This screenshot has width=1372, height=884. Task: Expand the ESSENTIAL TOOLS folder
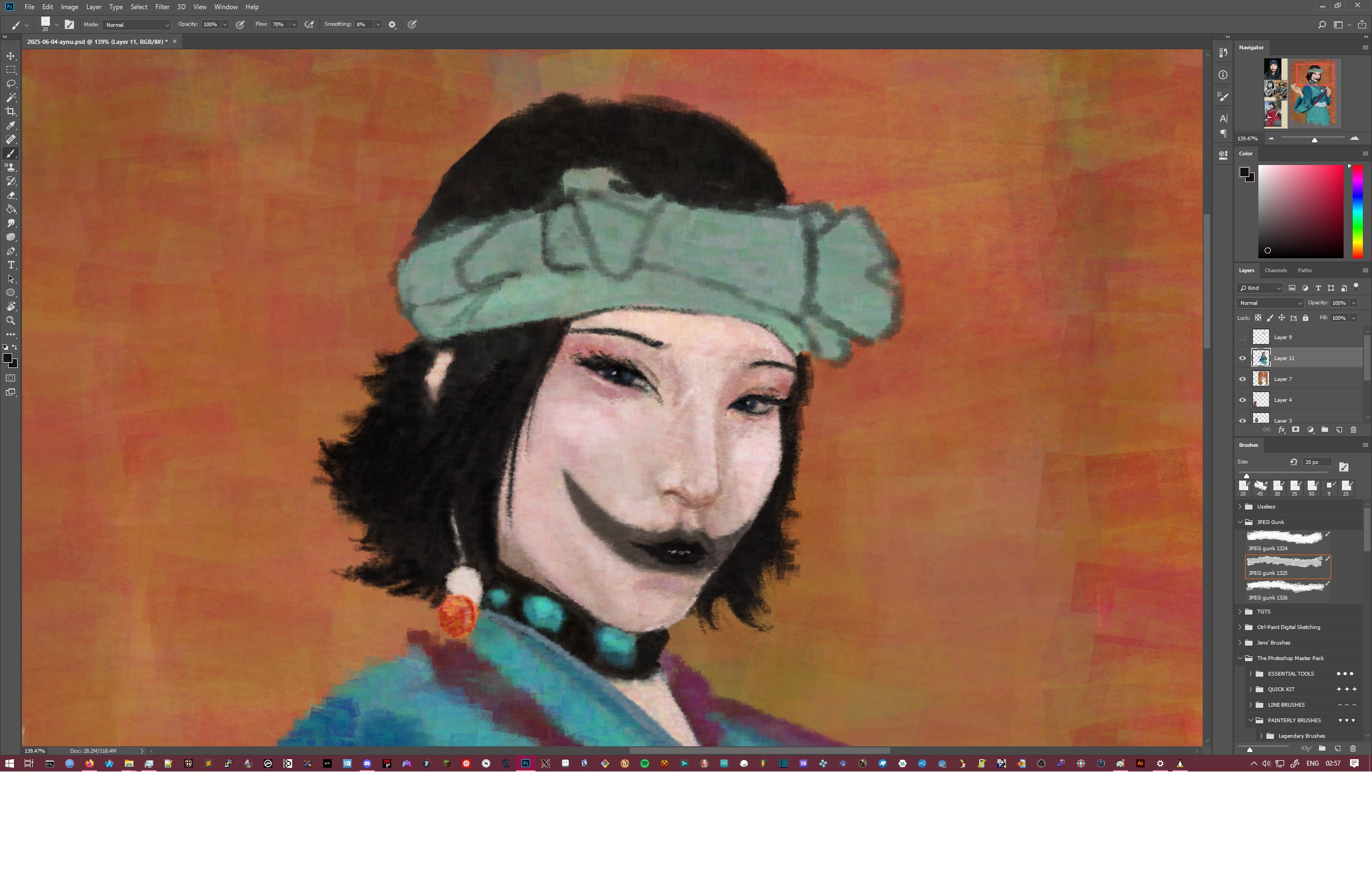[1251, 674]
